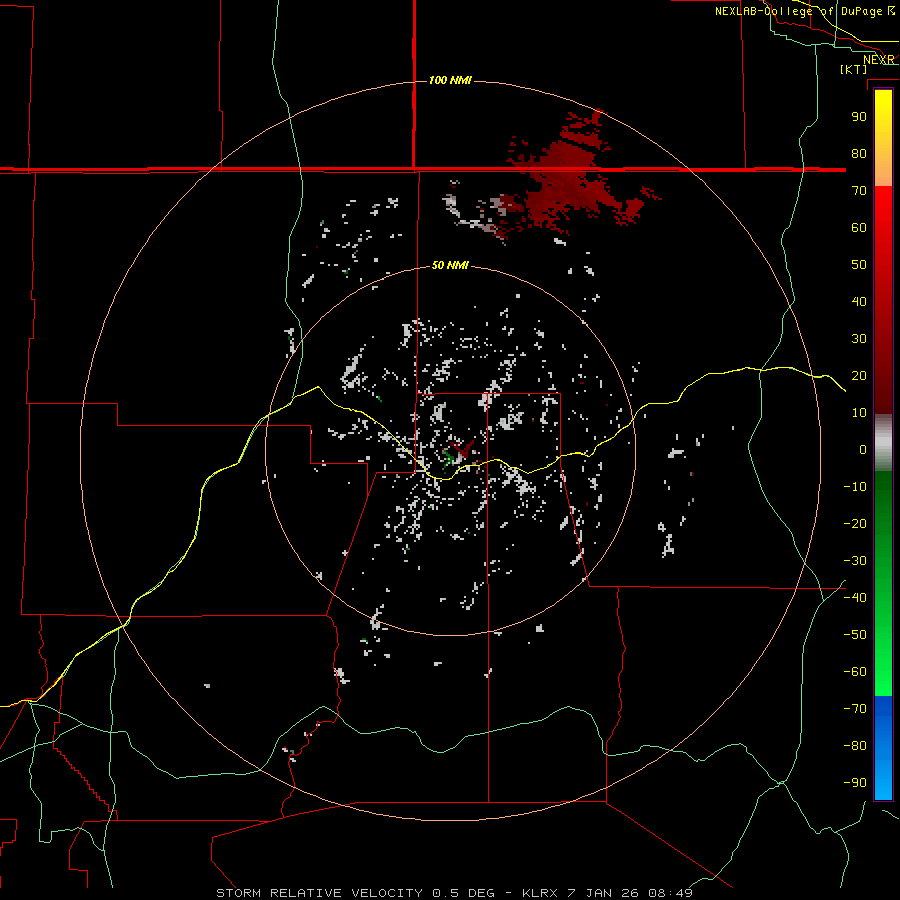Click the -20 value on velocity scale

(x=855, y=523)
